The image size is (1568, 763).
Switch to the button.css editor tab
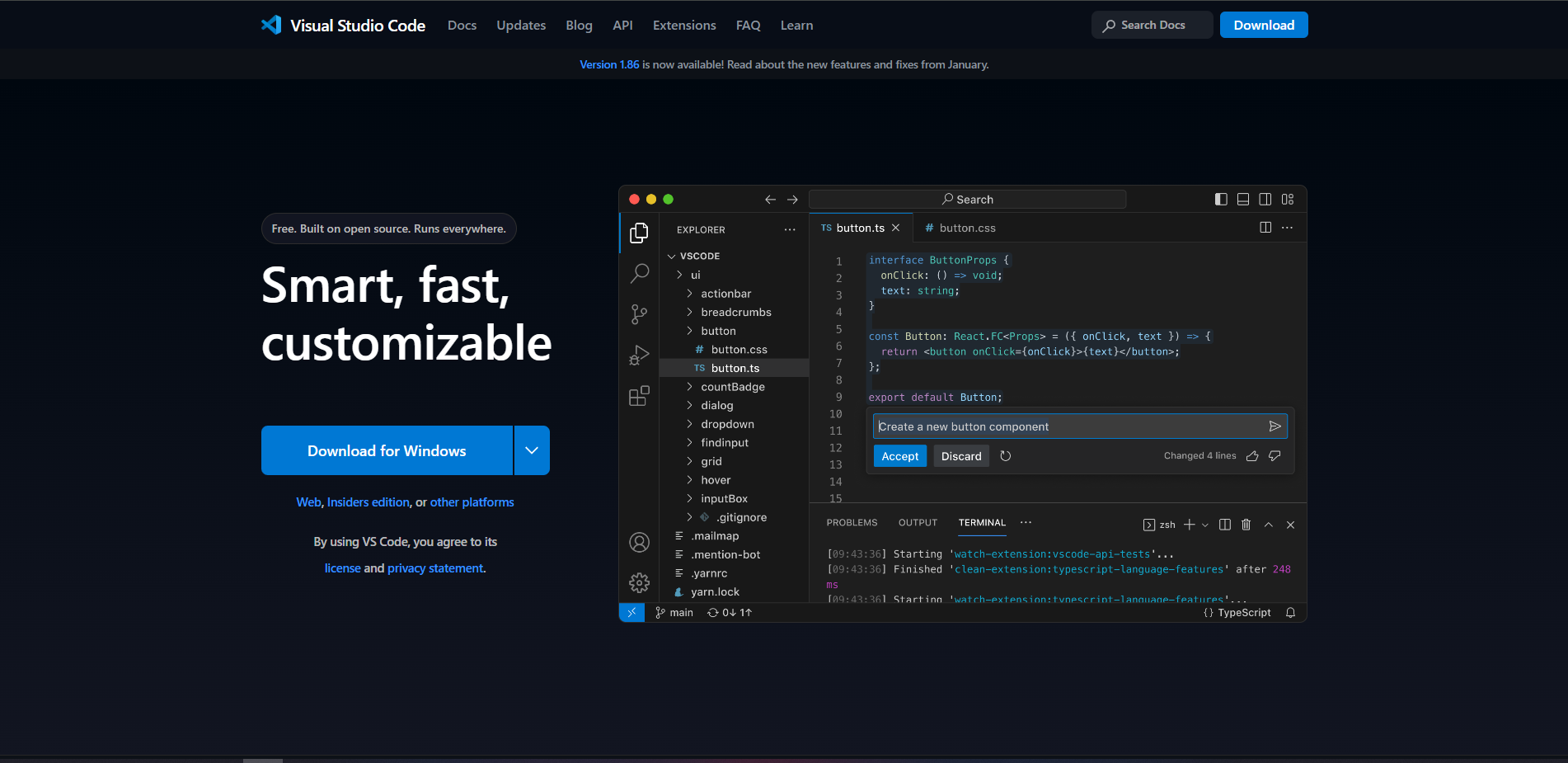960,228
